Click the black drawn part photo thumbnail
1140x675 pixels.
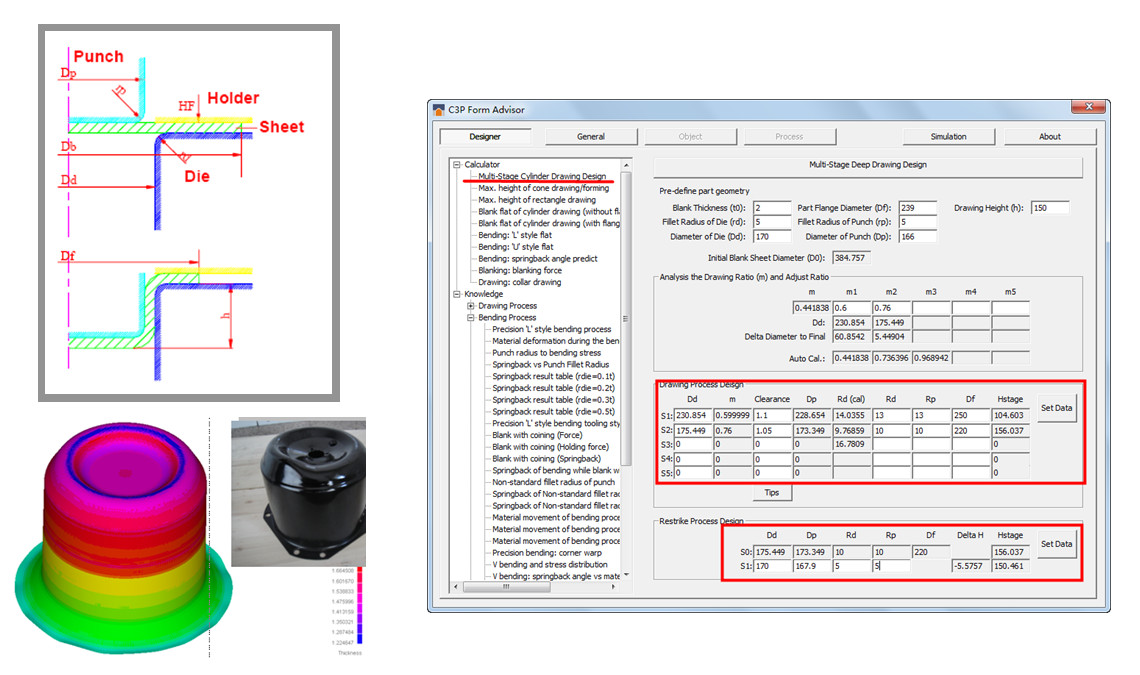297,495
